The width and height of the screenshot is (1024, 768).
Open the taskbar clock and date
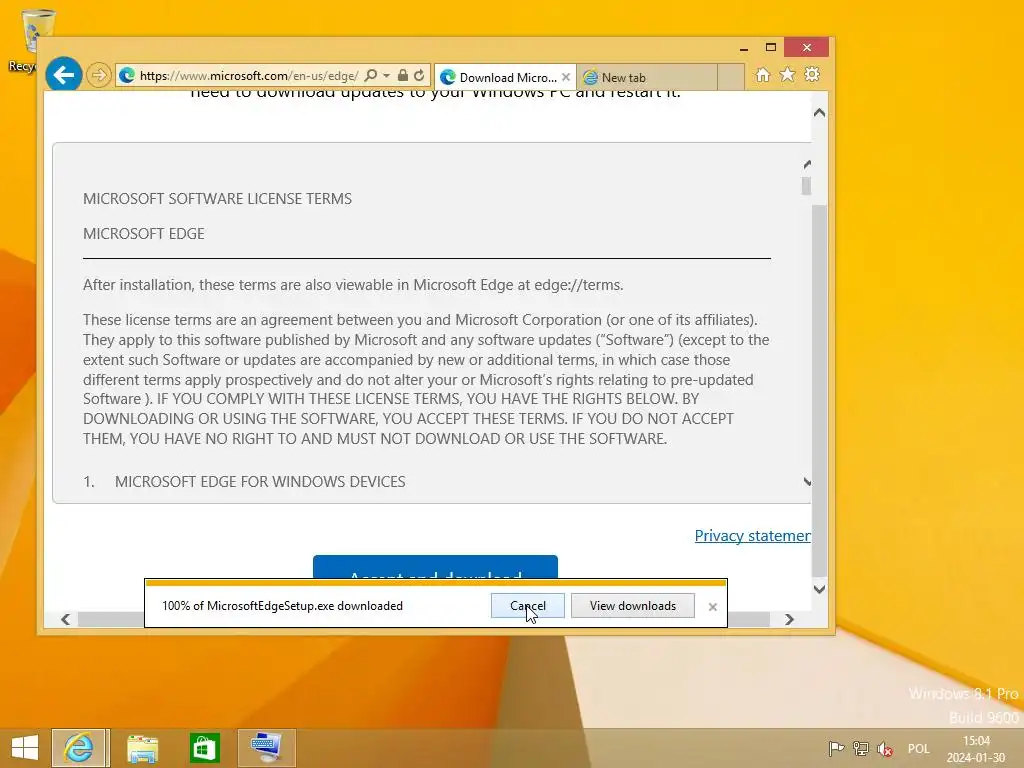pos(976,749)
